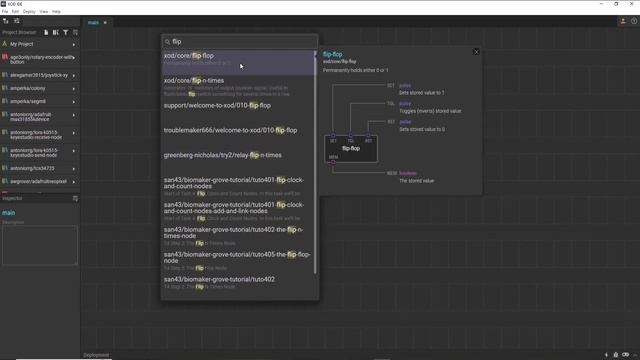This screenshot has height=360, width=640.
Task: Close the main patch tab
Action: (x=105, y=22)
